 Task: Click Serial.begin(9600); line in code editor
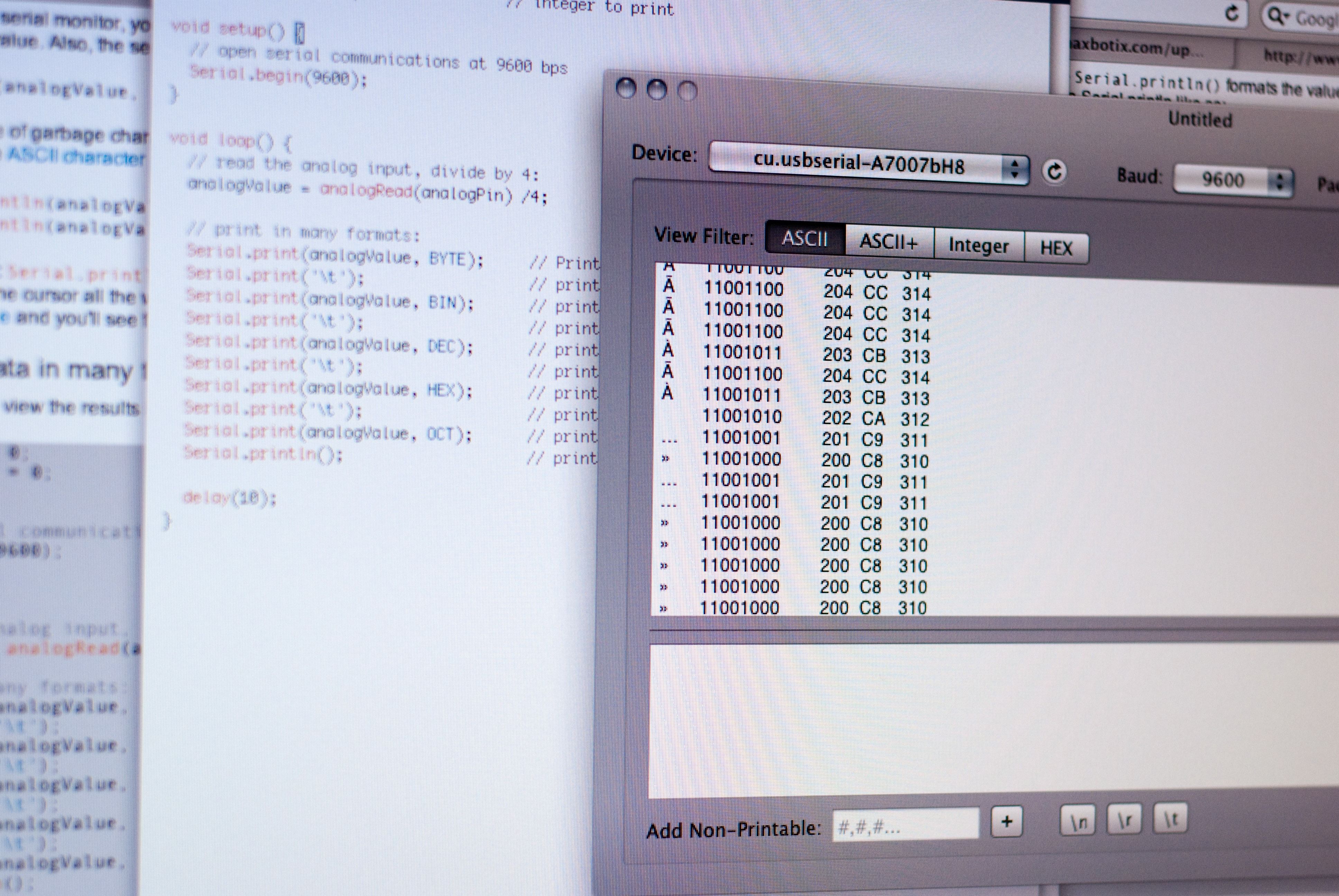(x=278, y=75)
